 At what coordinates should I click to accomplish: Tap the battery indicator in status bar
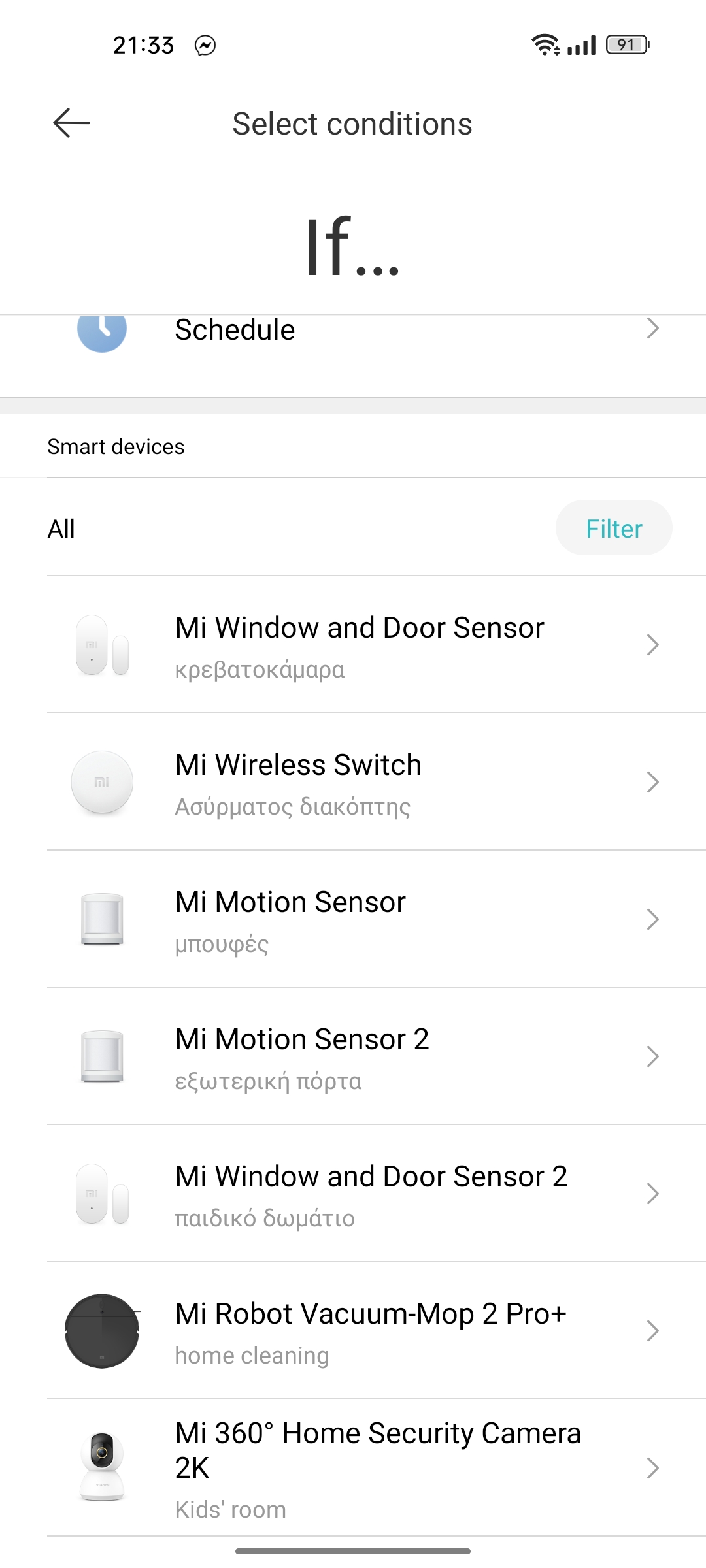627,45
